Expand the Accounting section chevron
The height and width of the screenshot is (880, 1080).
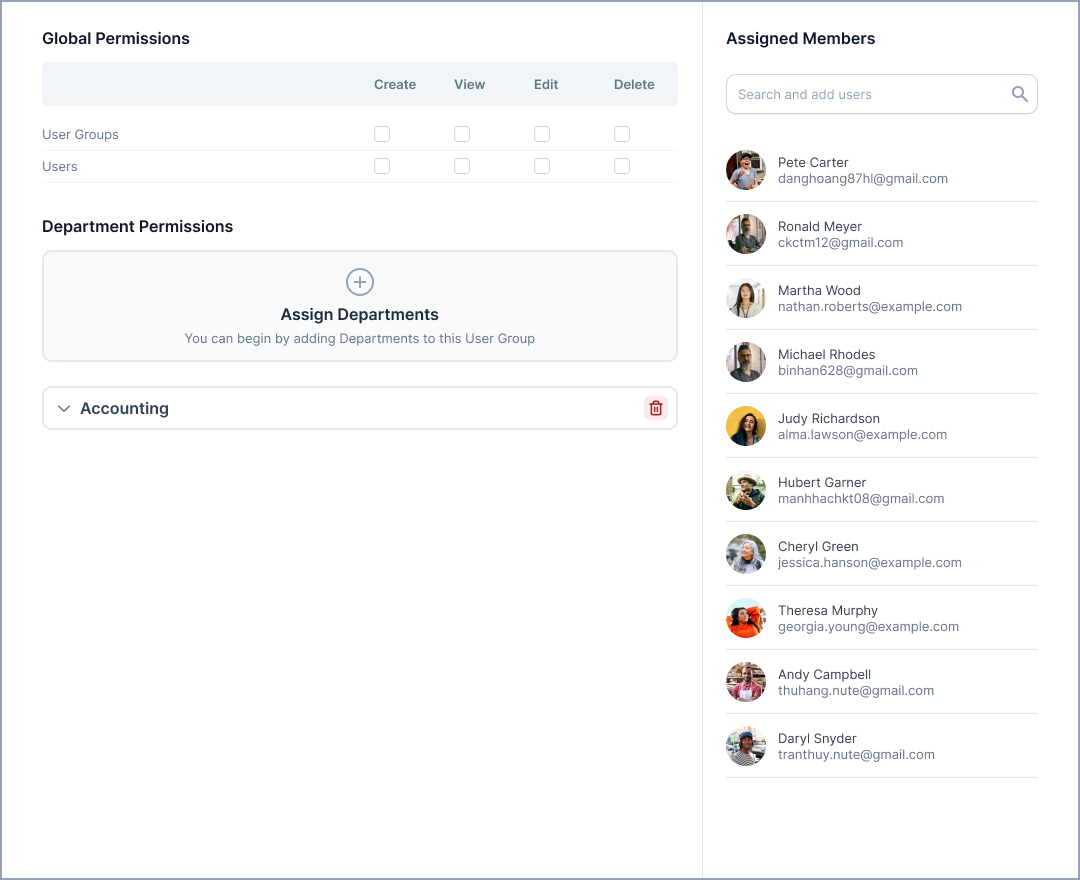coord(64,408)
